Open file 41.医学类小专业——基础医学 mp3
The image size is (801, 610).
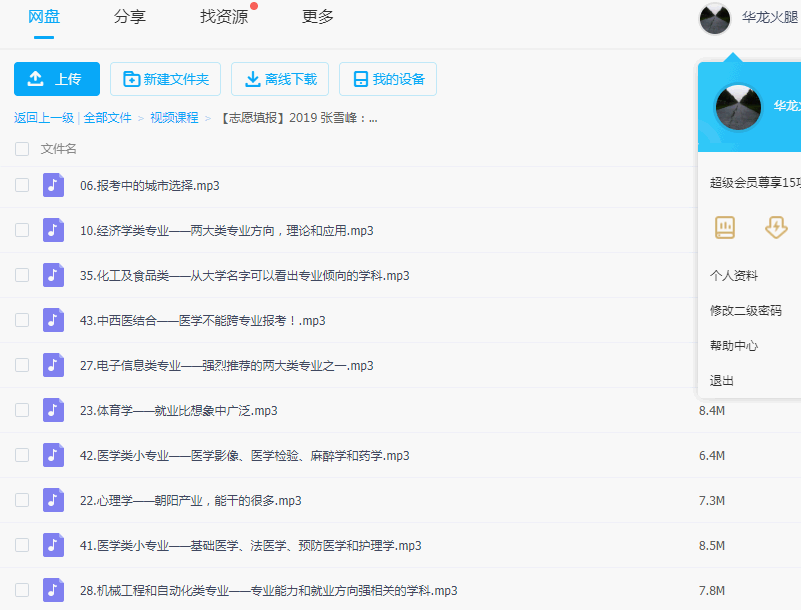click(x=251, y=545)
